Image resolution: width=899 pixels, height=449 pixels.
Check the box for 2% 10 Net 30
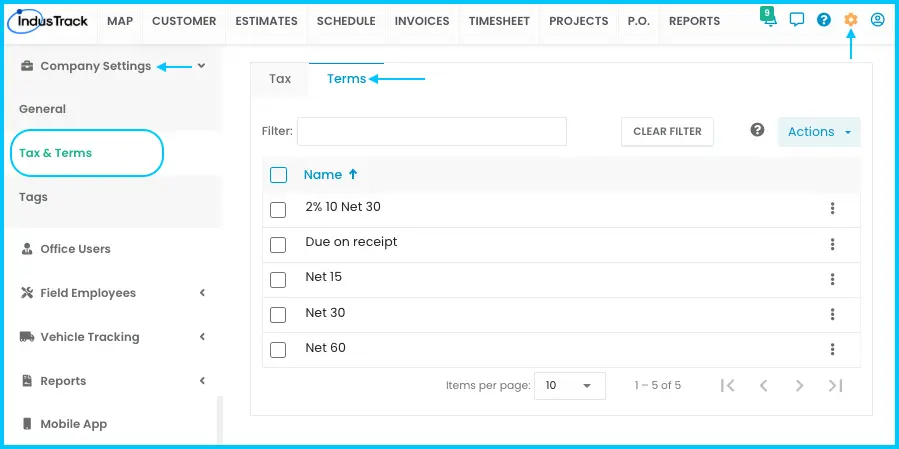click(x=278, y=210)
